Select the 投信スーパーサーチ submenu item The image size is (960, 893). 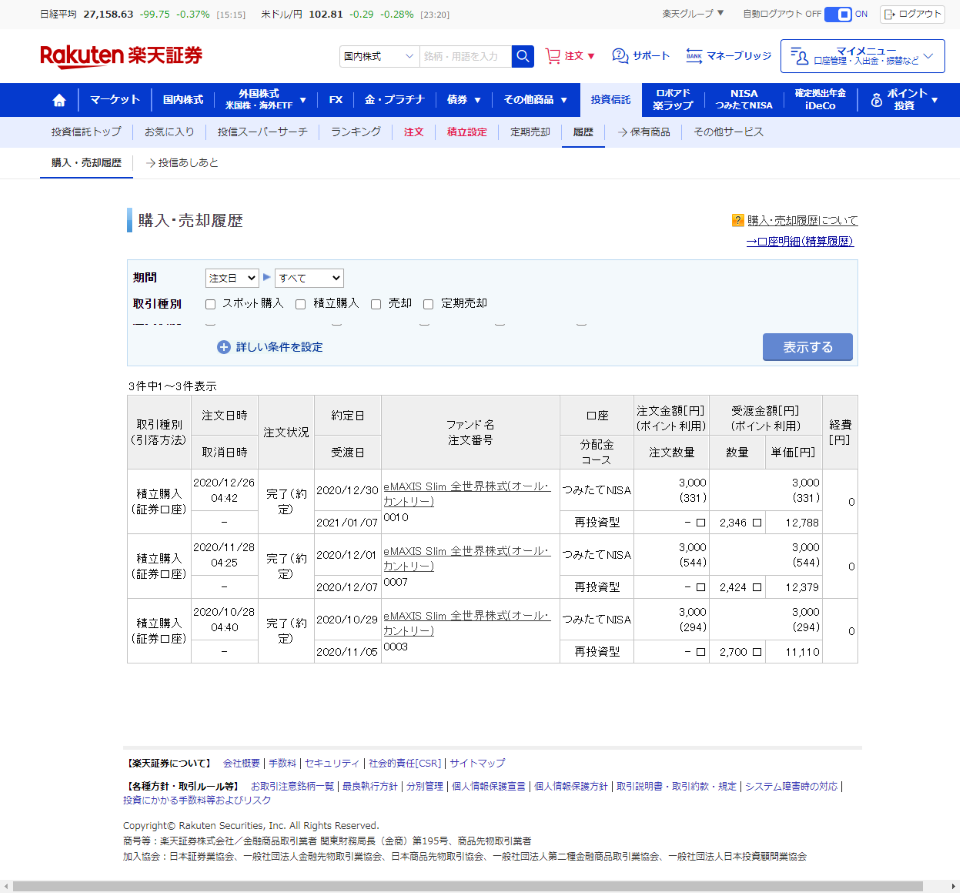pyautogui.click(x=263, y=132)
